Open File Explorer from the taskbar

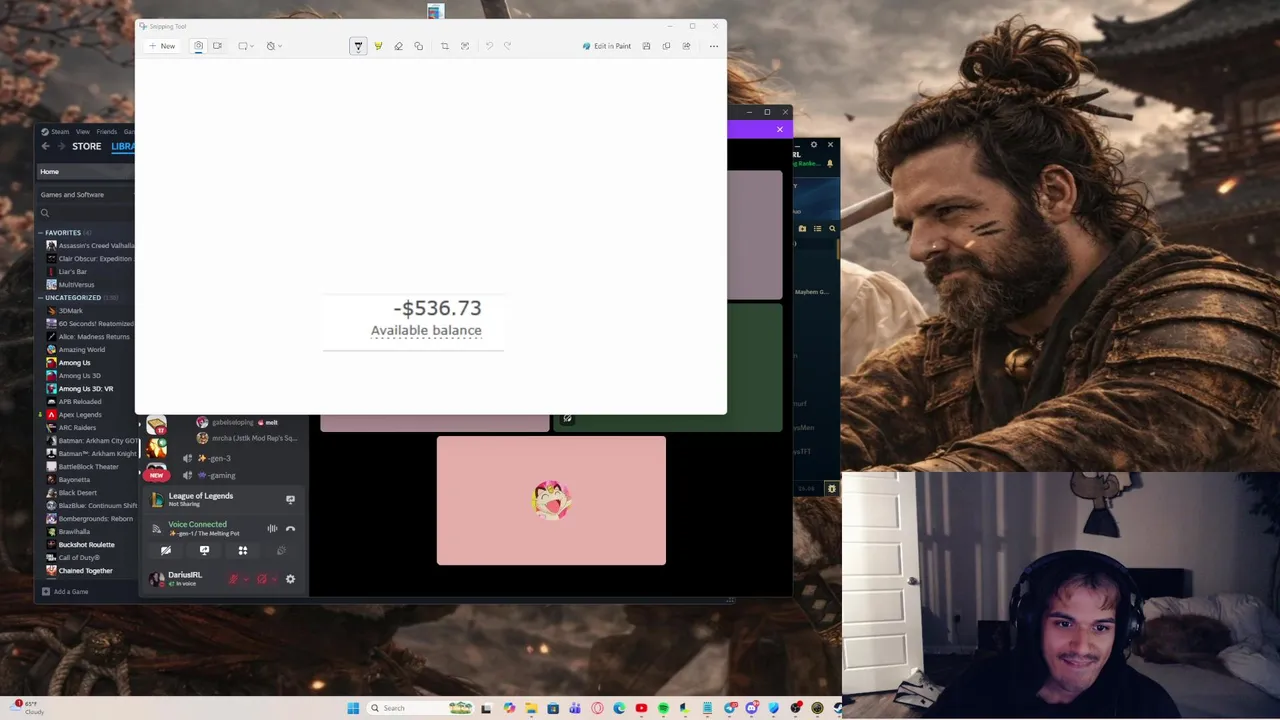coord(531,708)
